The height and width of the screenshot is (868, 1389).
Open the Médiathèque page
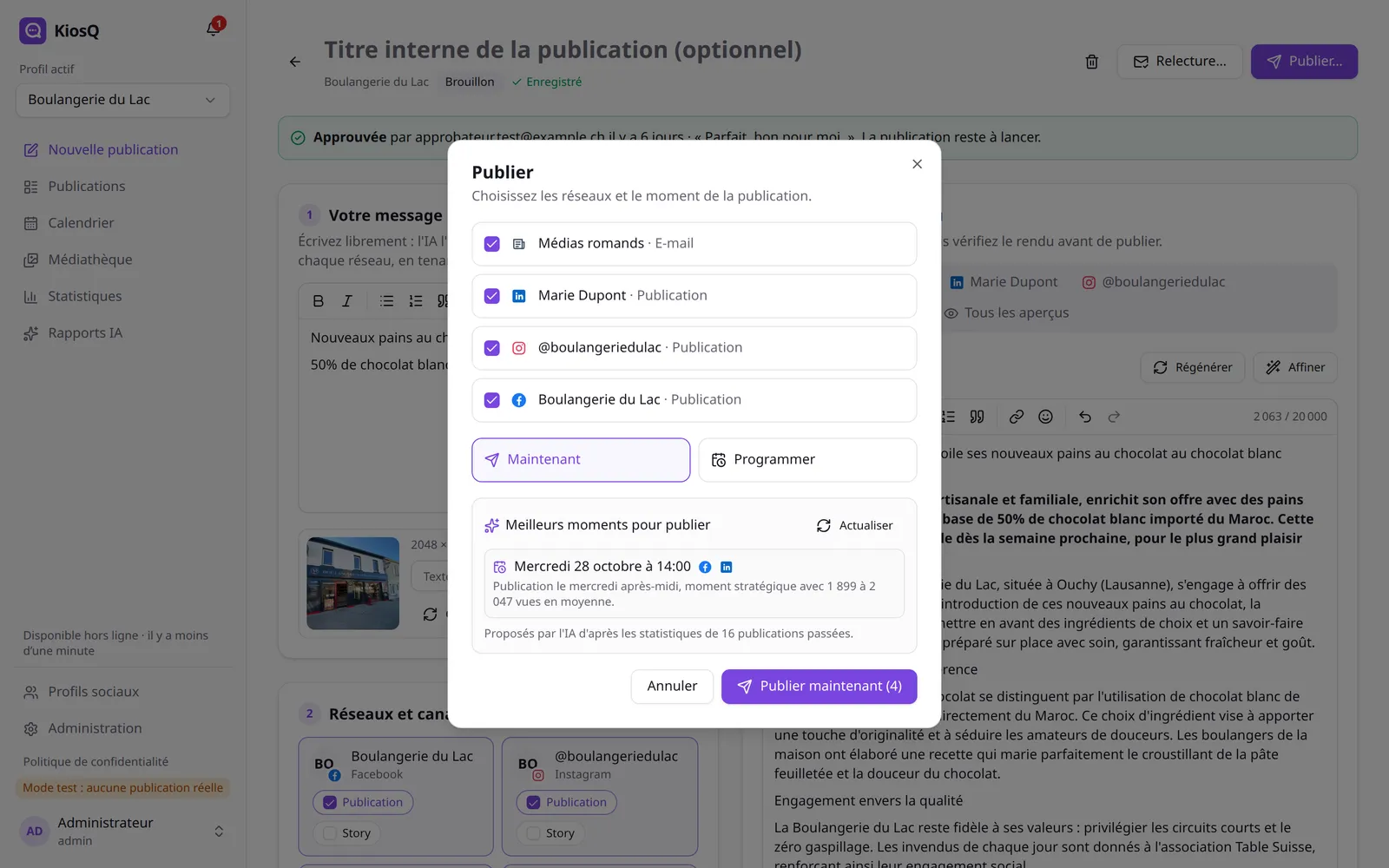pos(122,260)
